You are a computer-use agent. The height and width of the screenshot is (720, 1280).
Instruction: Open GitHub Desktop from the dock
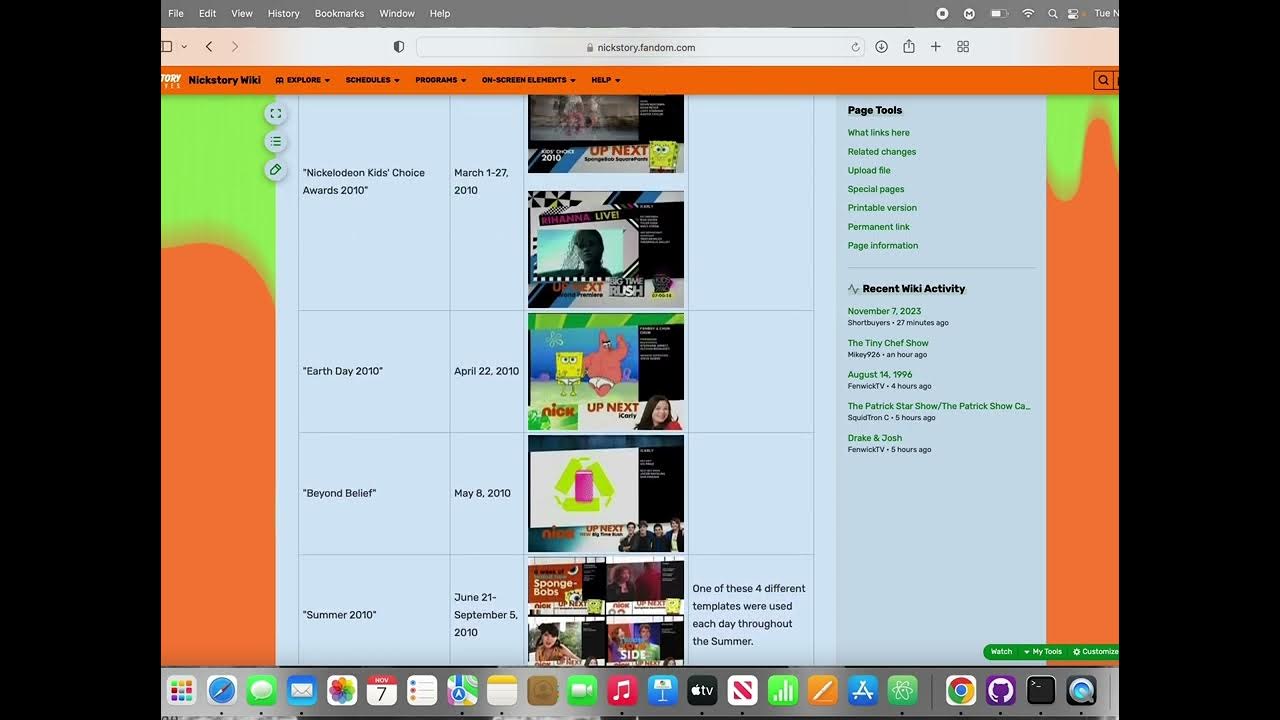[1001, 690]
